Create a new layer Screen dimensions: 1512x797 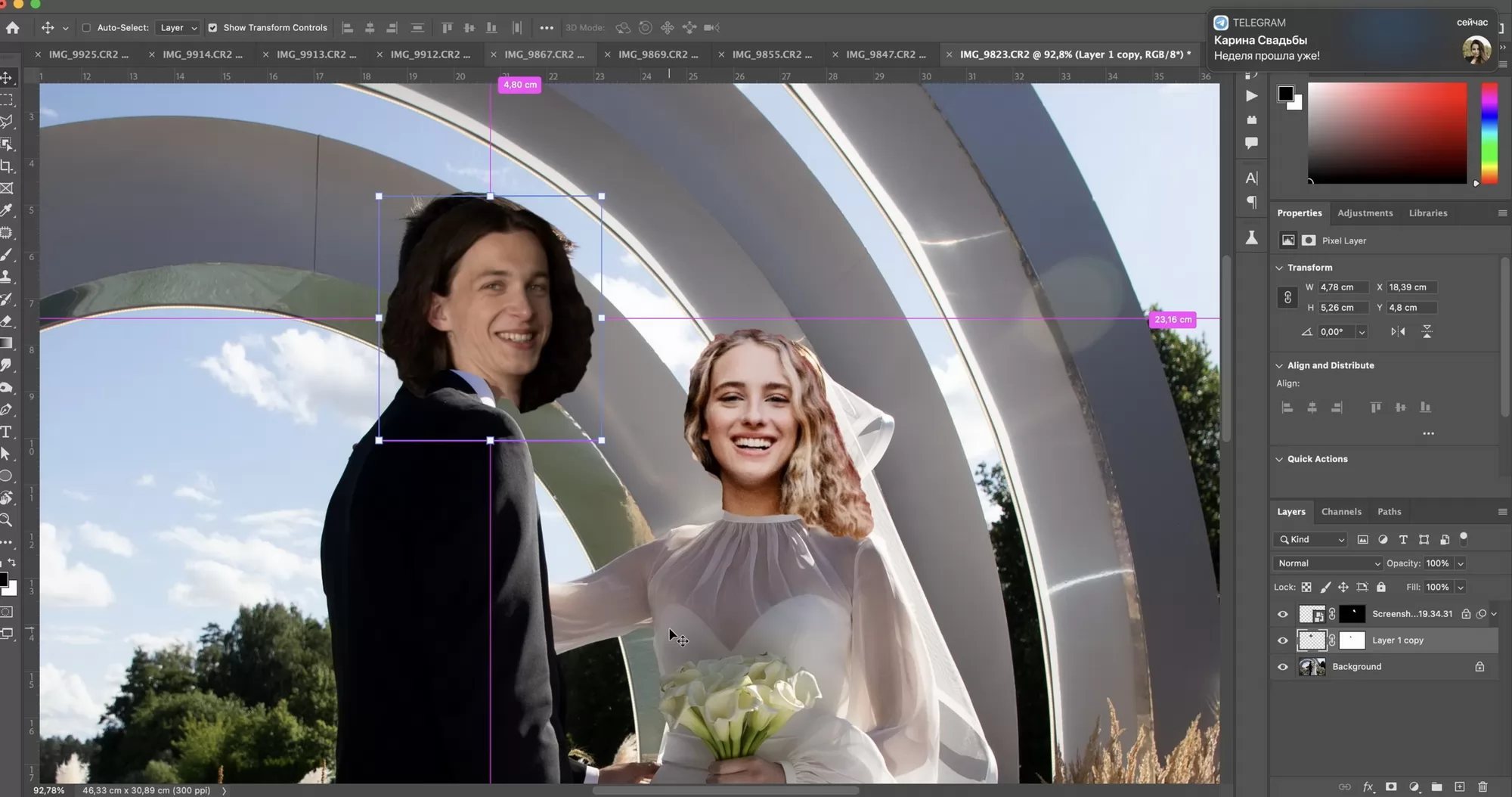[1460, 787]
